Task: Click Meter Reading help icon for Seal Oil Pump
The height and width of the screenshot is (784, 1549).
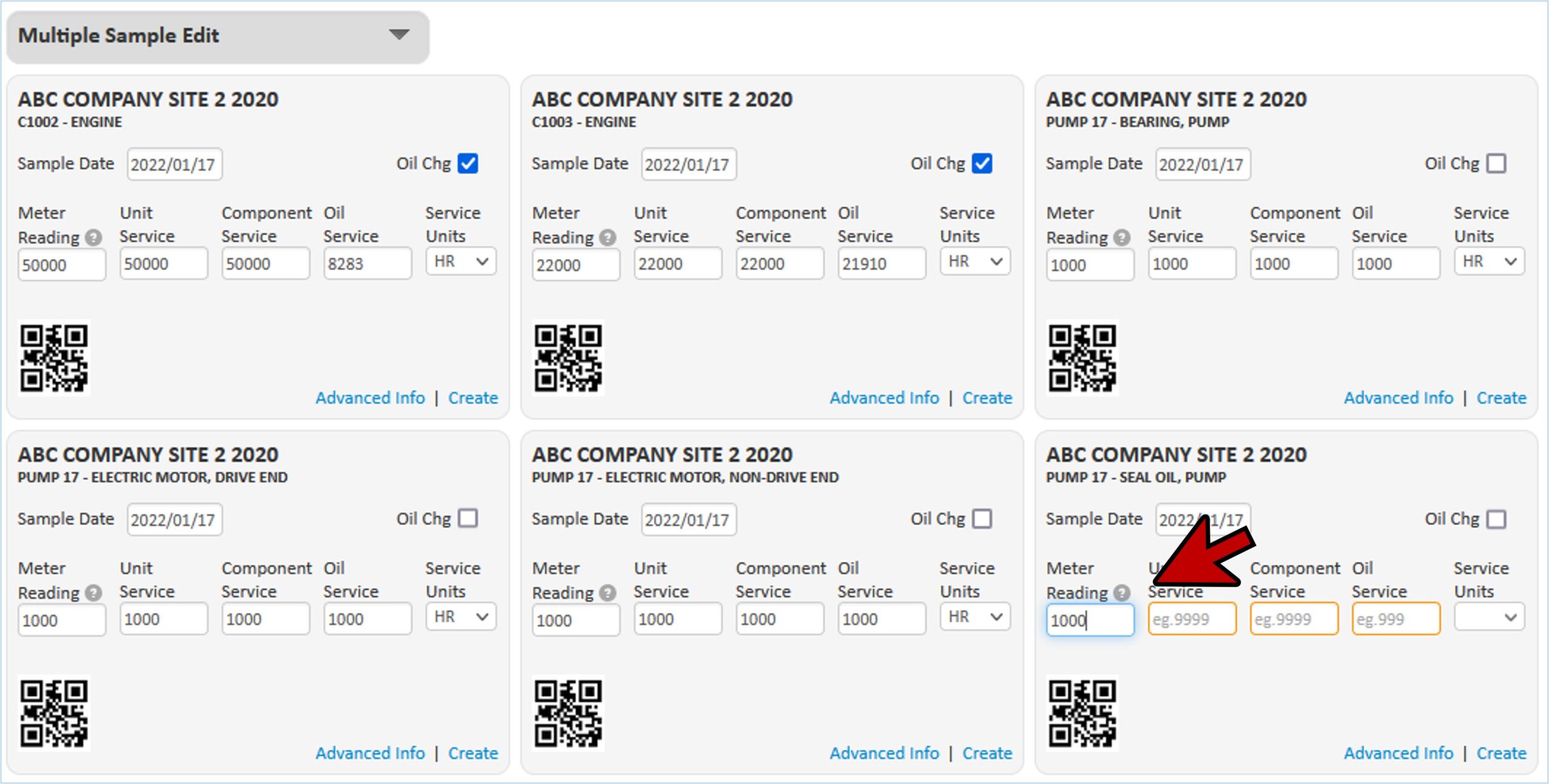Action: point(1122,593)
